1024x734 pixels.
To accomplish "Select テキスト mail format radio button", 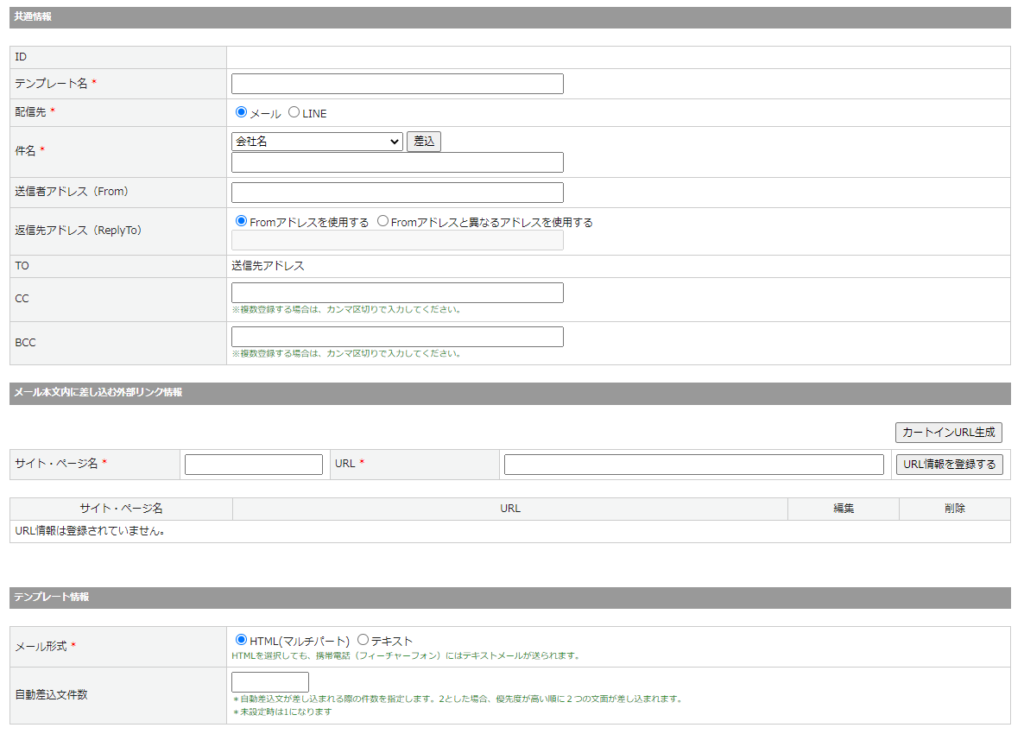I will pos(363,640).
